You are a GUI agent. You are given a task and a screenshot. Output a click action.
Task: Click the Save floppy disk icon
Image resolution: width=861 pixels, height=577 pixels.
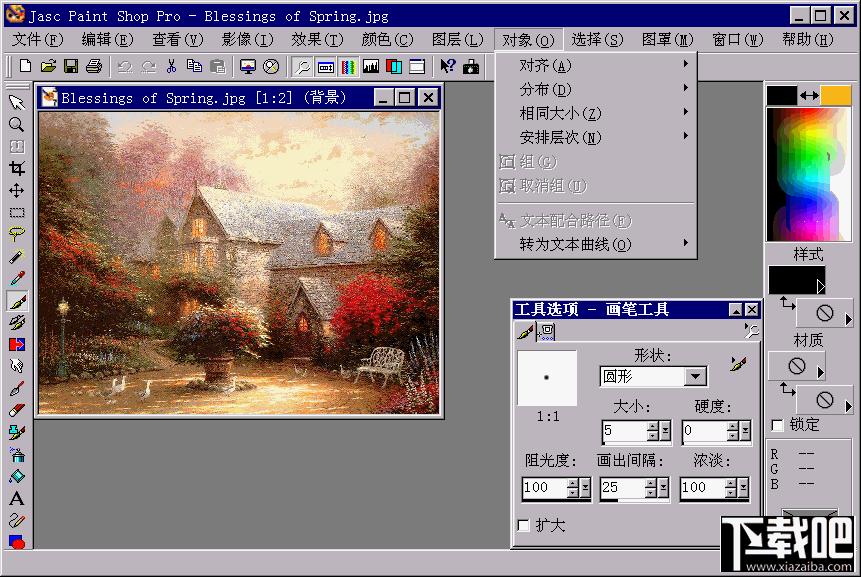tap(71, 66)
